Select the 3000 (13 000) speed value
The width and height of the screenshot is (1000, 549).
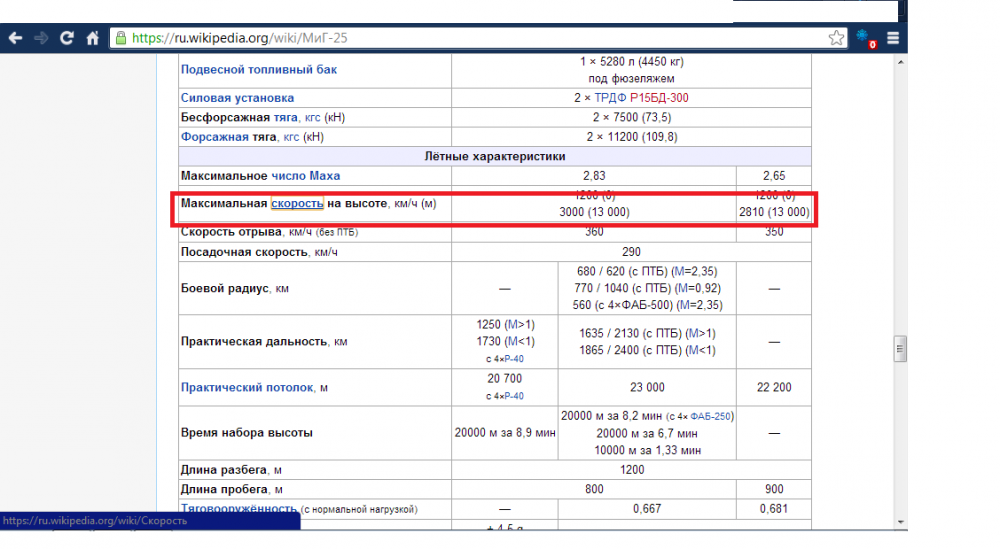(x=594, y=212)
